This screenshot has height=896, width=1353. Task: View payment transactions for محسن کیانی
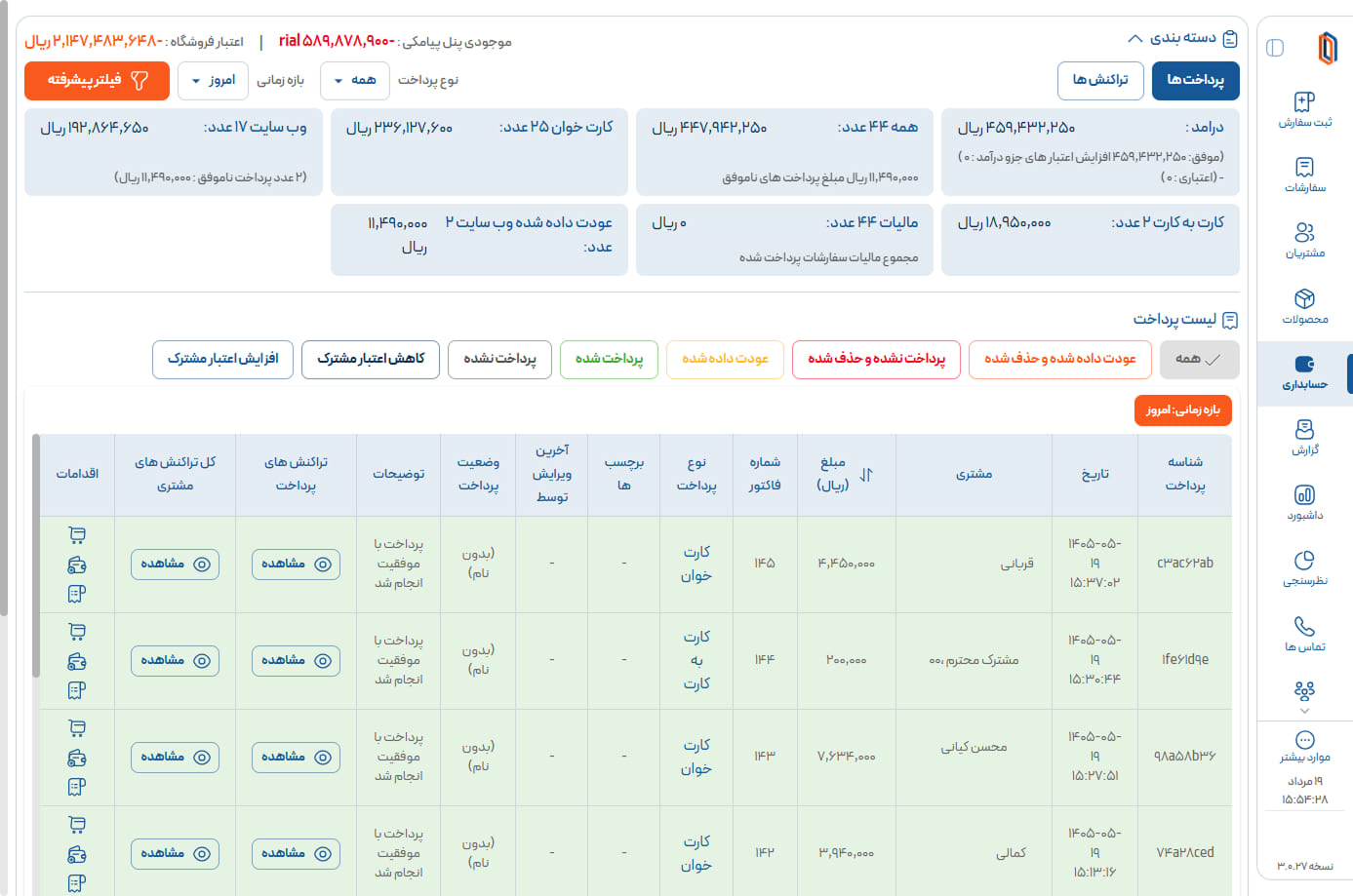tap(296, 758)
